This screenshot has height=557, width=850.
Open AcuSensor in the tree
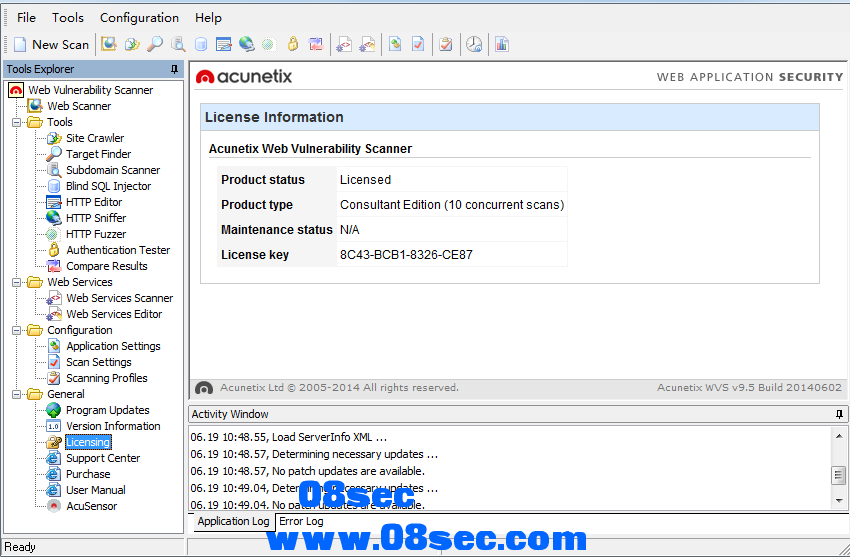tap(91, 506)
